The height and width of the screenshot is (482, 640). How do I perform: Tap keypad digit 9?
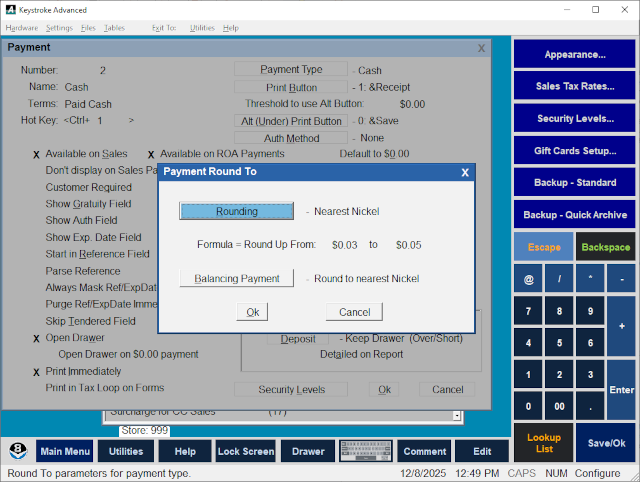(x=590, y=311)
